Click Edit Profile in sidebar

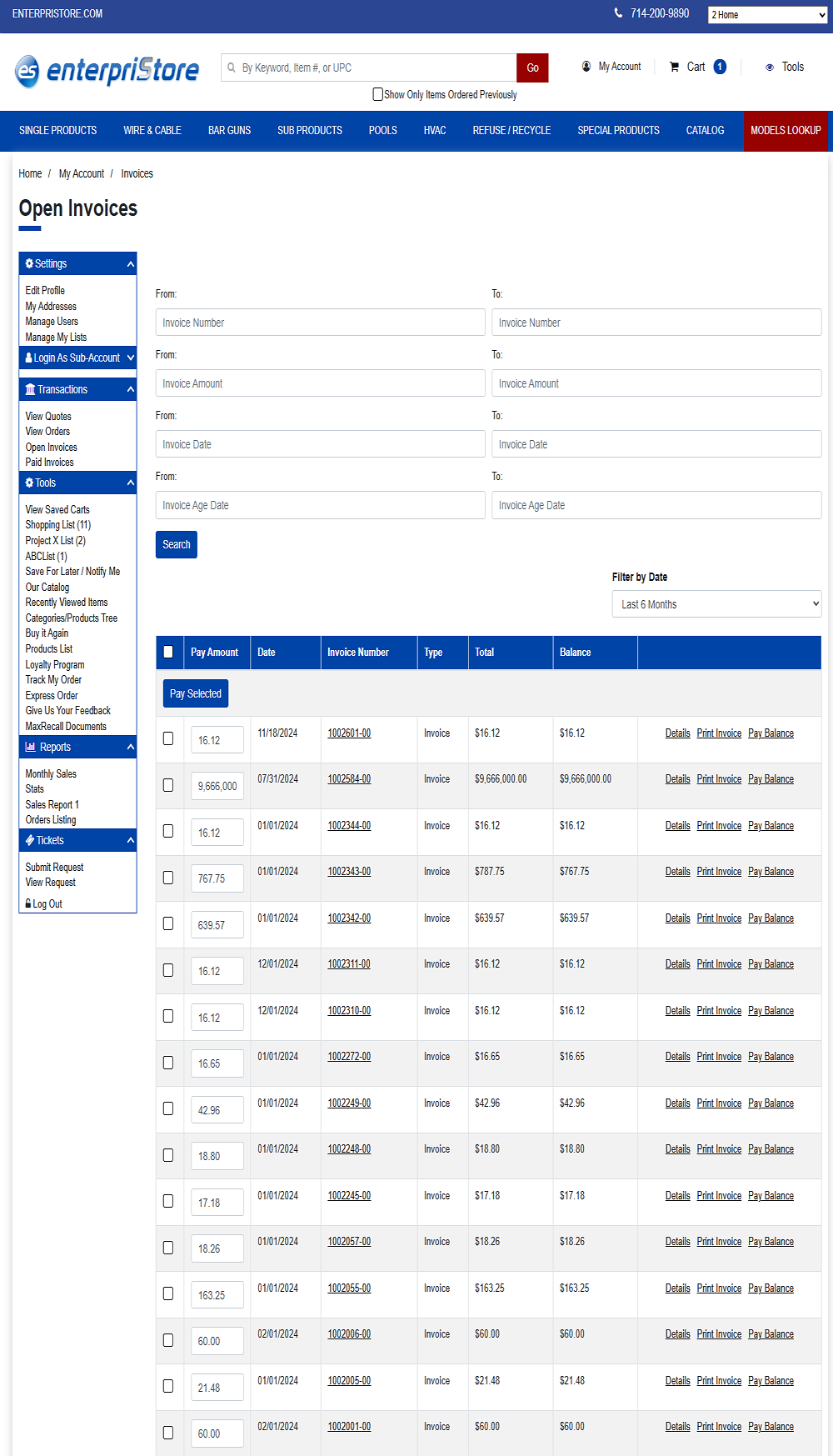pos(45,291)
